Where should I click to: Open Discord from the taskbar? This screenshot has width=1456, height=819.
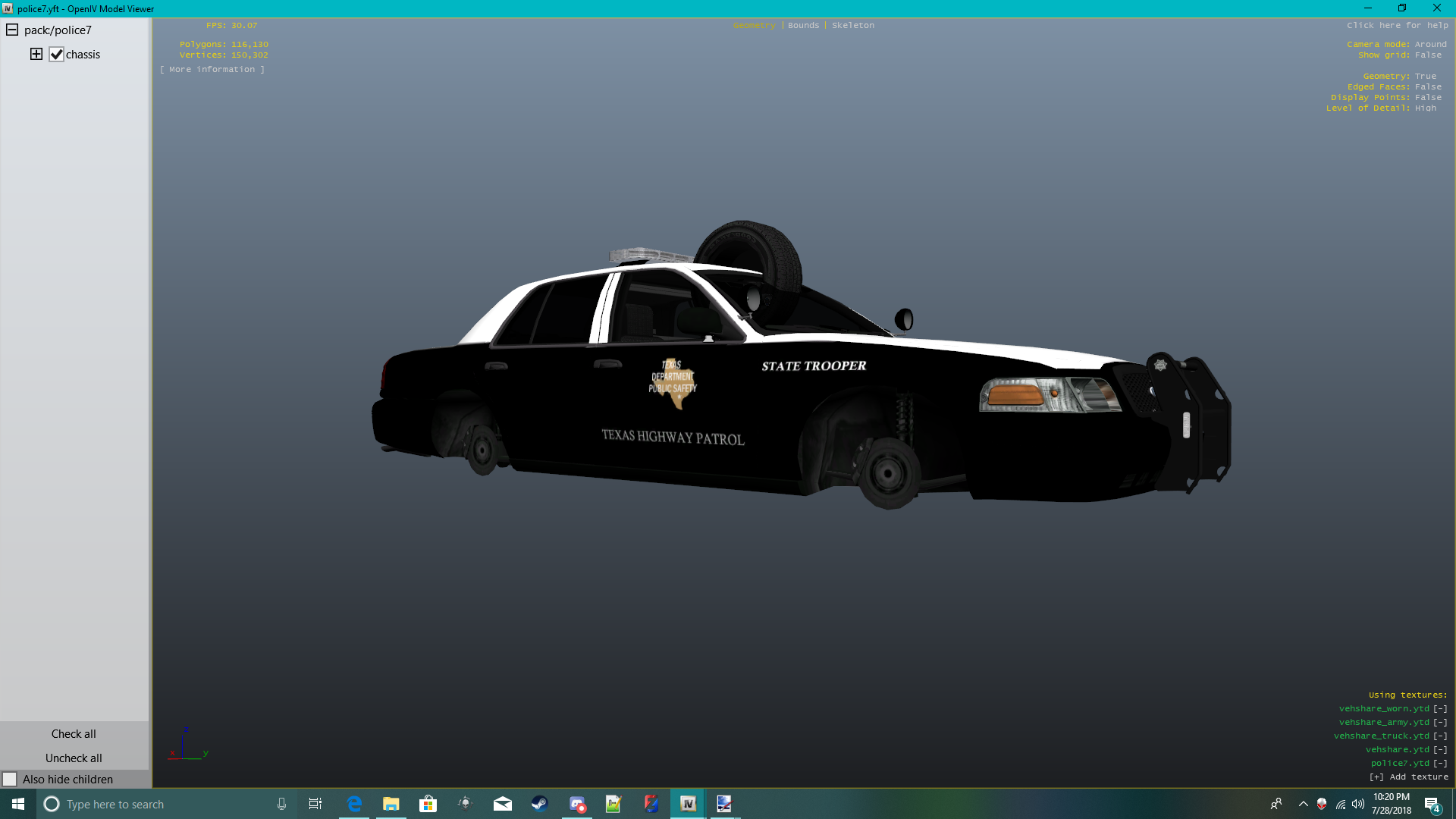[x=577, y=804]
